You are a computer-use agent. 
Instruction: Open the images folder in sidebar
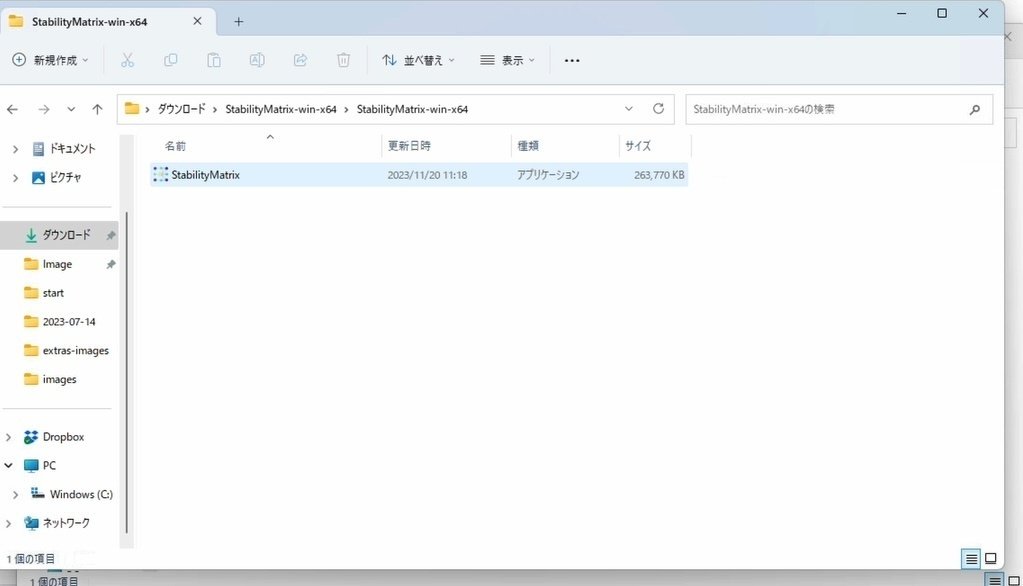point(59,379)
